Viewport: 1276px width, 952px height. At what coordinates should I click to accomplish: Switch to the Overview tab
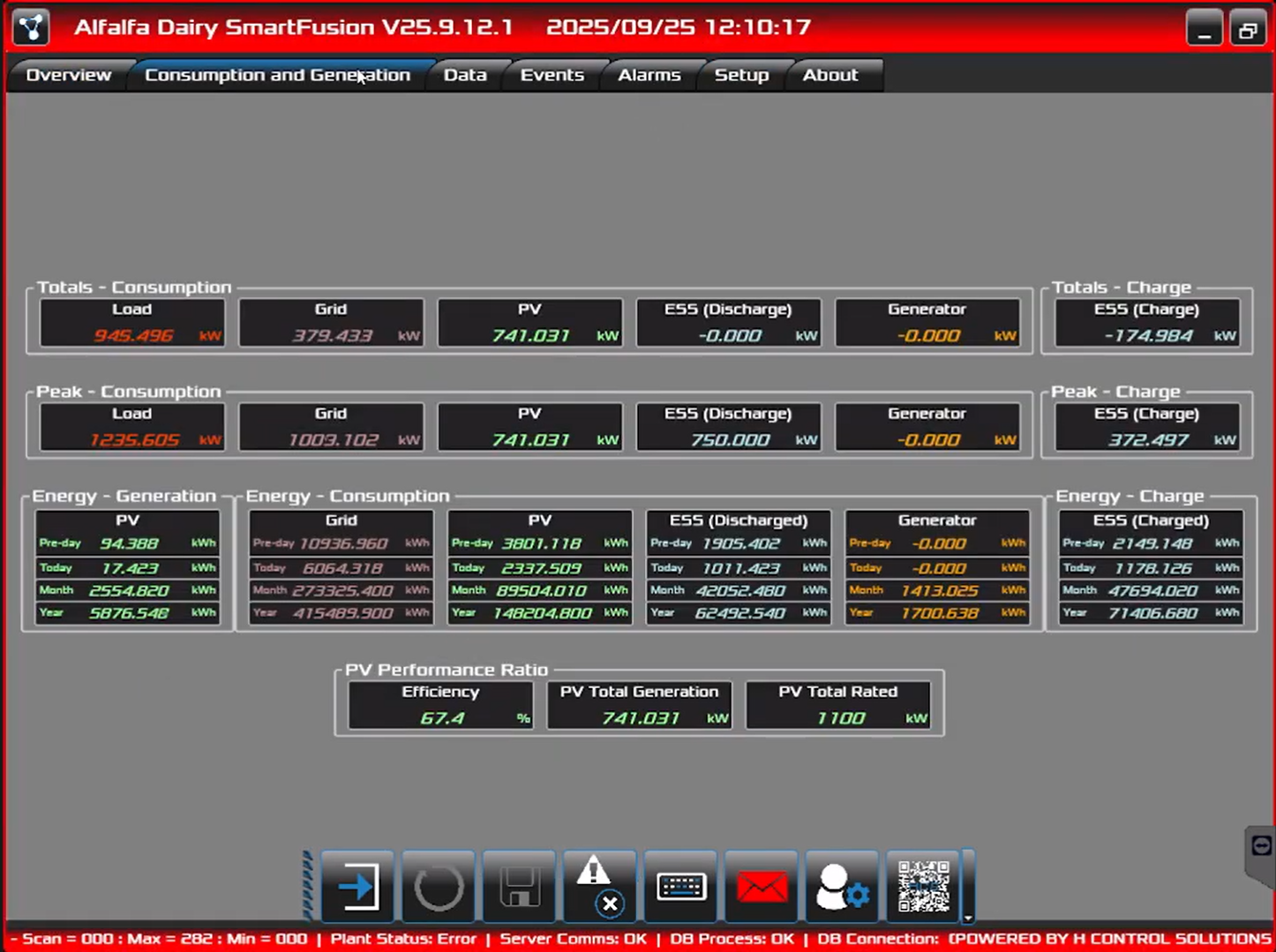pos(69,75)
